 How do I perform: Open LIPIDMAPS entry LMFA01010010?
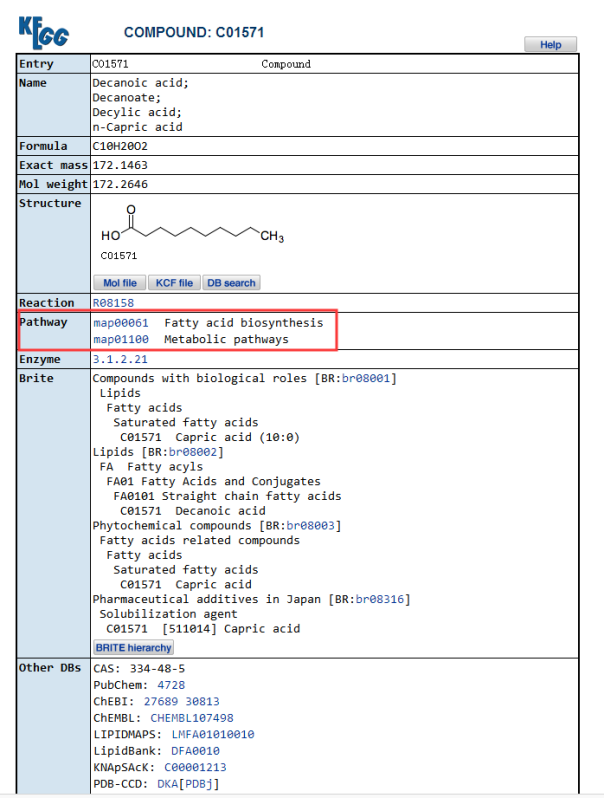213,734
